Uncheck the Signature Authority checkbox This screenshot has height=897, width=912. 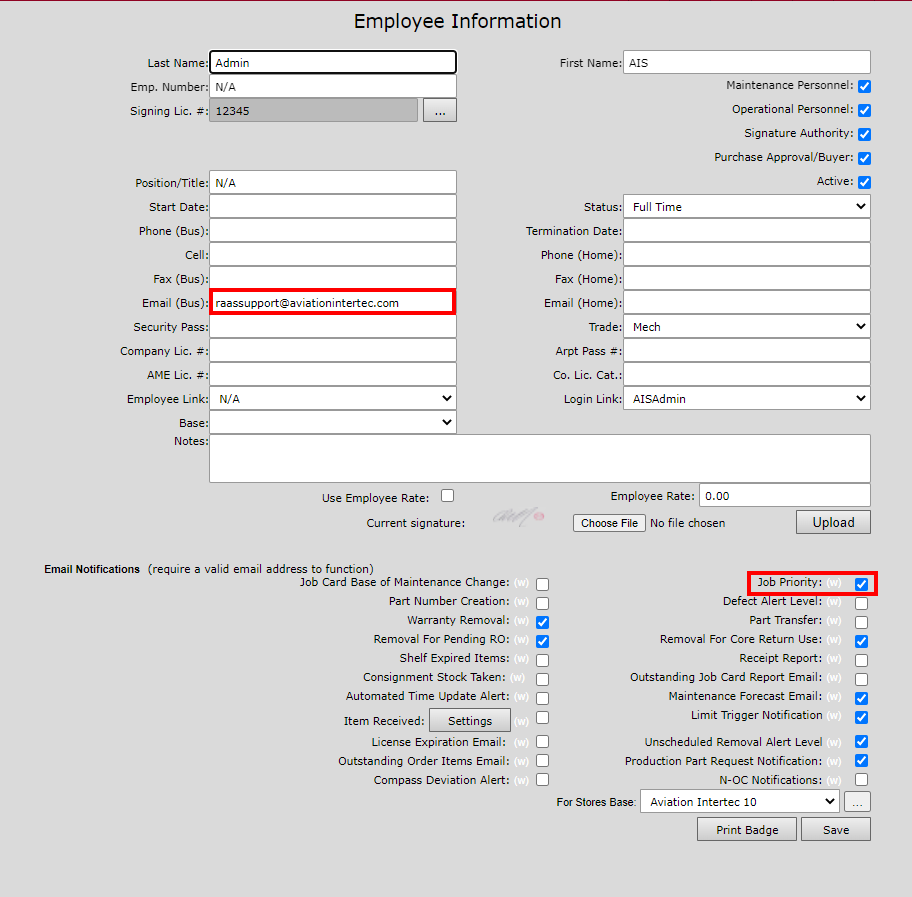(x=864, y=134)
